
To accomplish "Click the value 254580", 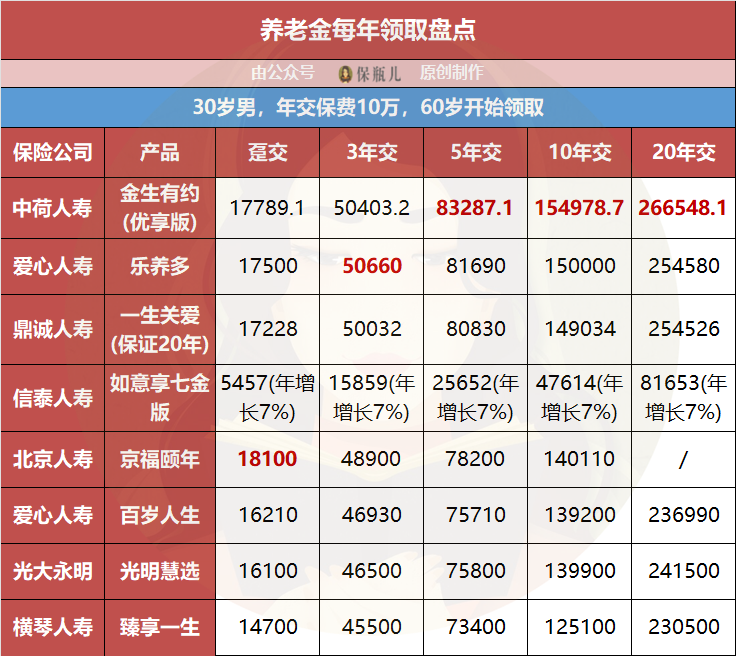I will (x=684, y=266).
